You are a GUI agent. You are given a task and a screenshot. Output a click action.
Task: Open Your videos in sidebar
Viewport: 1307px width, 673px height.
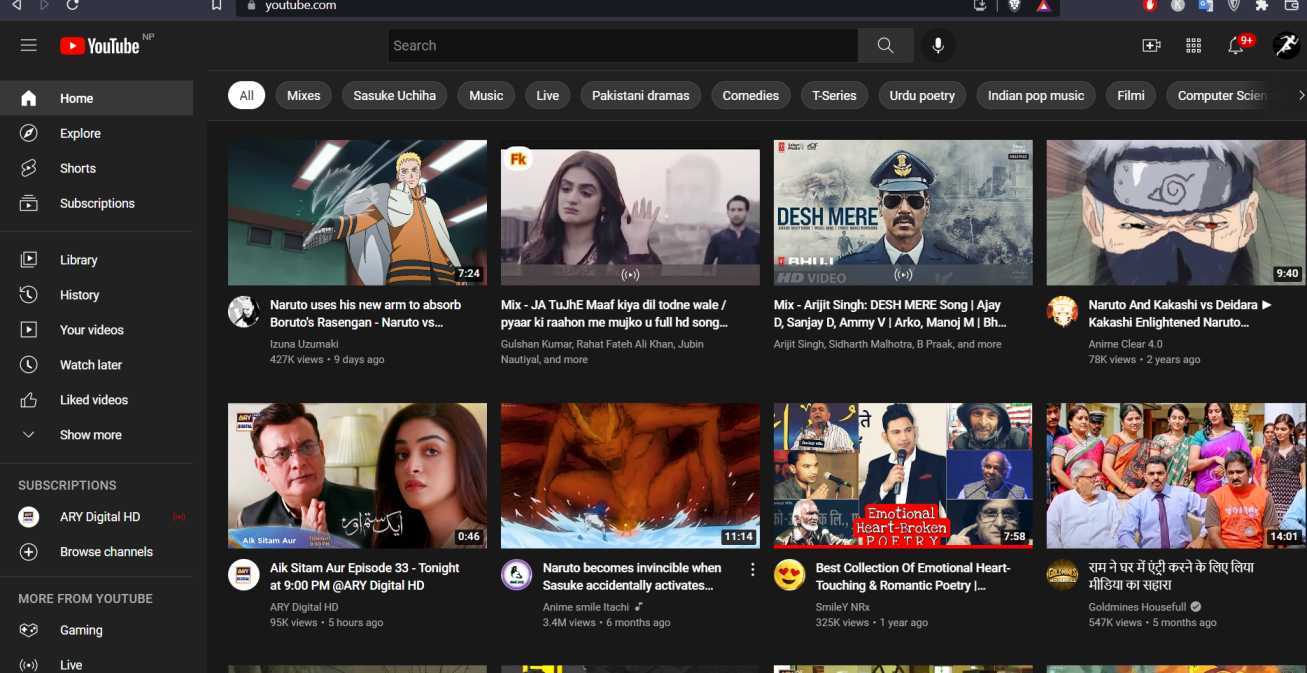tap(97, 330)
